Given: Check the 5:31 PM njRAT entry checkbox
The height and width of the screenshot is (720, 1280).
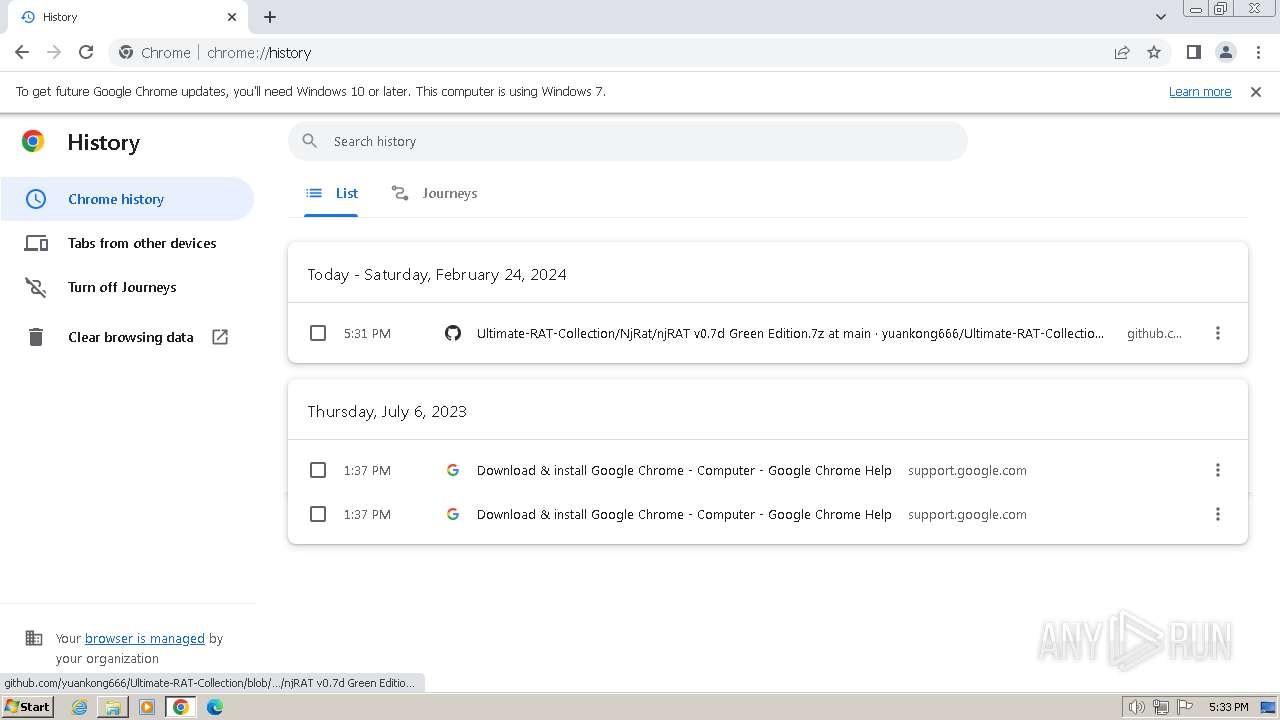Looking at the screenshot, I should pos(318,333).
